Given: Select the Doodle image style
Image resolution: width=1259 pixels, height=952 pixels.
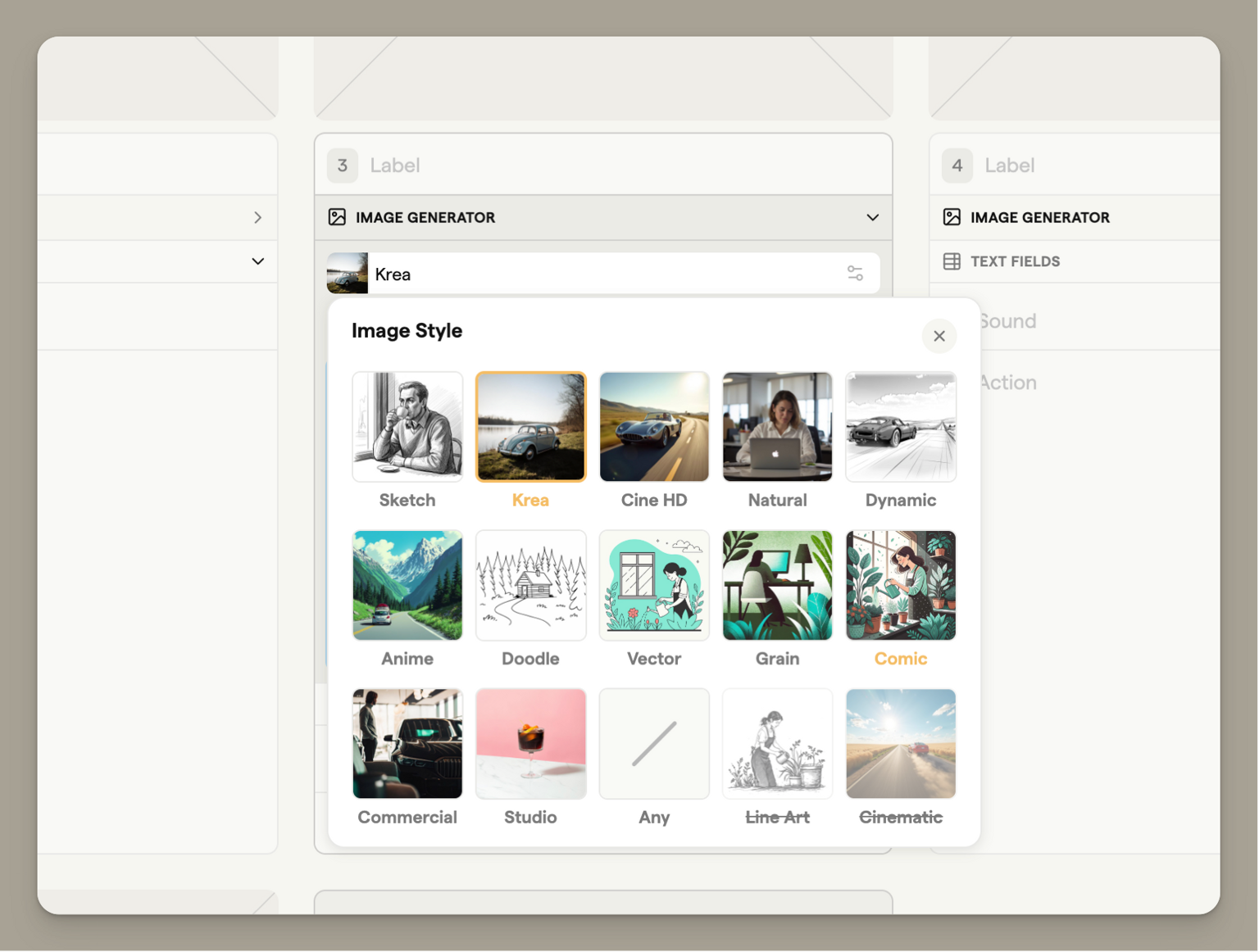Looking at the screenshot, I should tap(530, 585).
